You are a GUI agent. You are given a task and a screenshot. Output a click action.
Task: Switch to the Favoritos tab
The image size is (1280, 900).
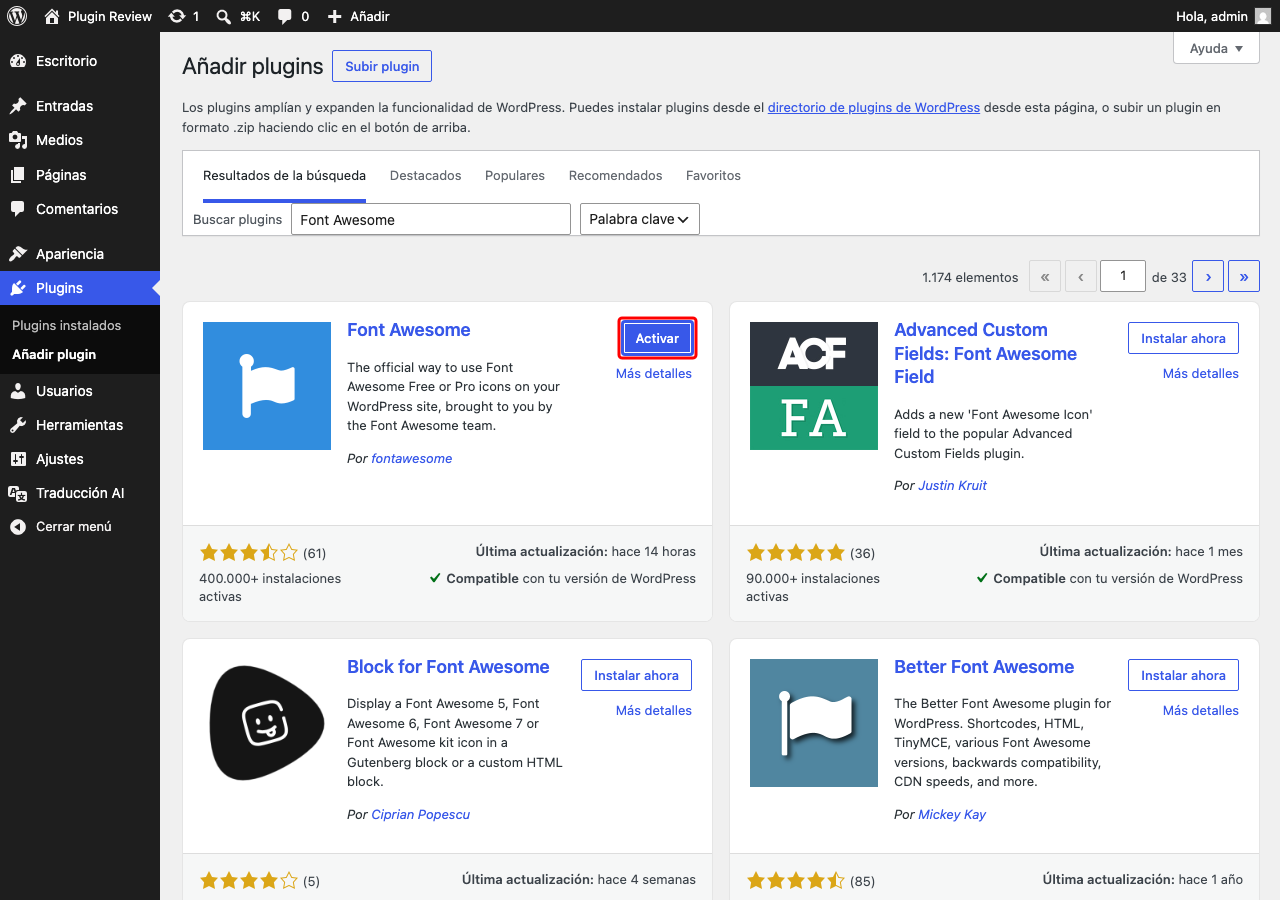pos(713,175)
